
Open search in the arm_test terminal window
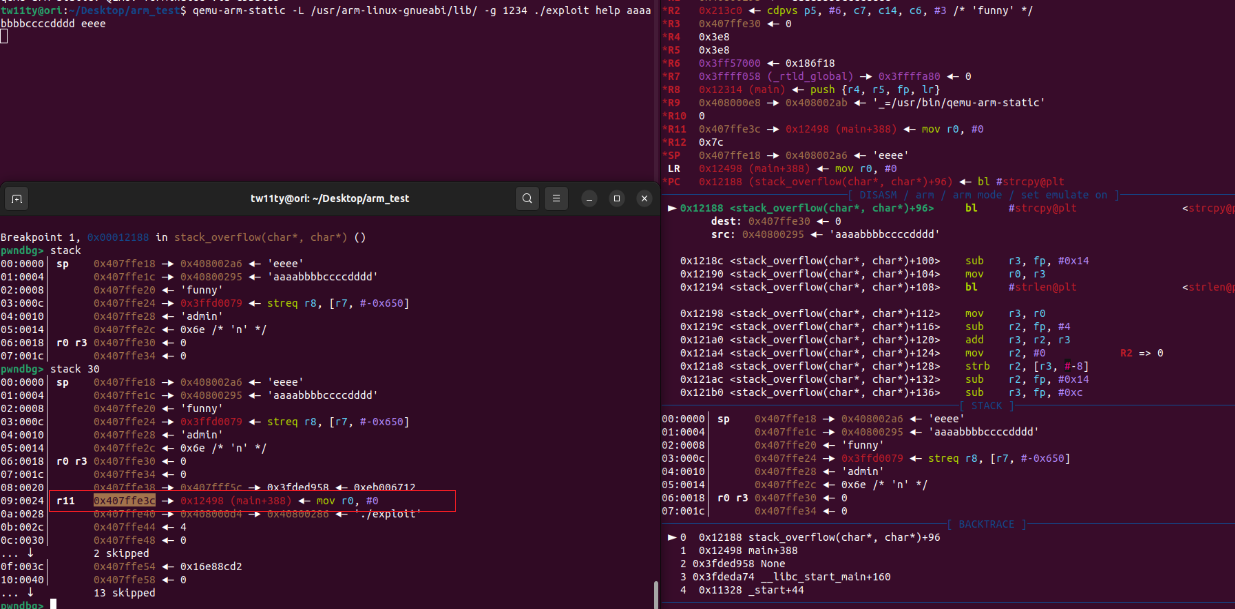click(x=527, y=198)
